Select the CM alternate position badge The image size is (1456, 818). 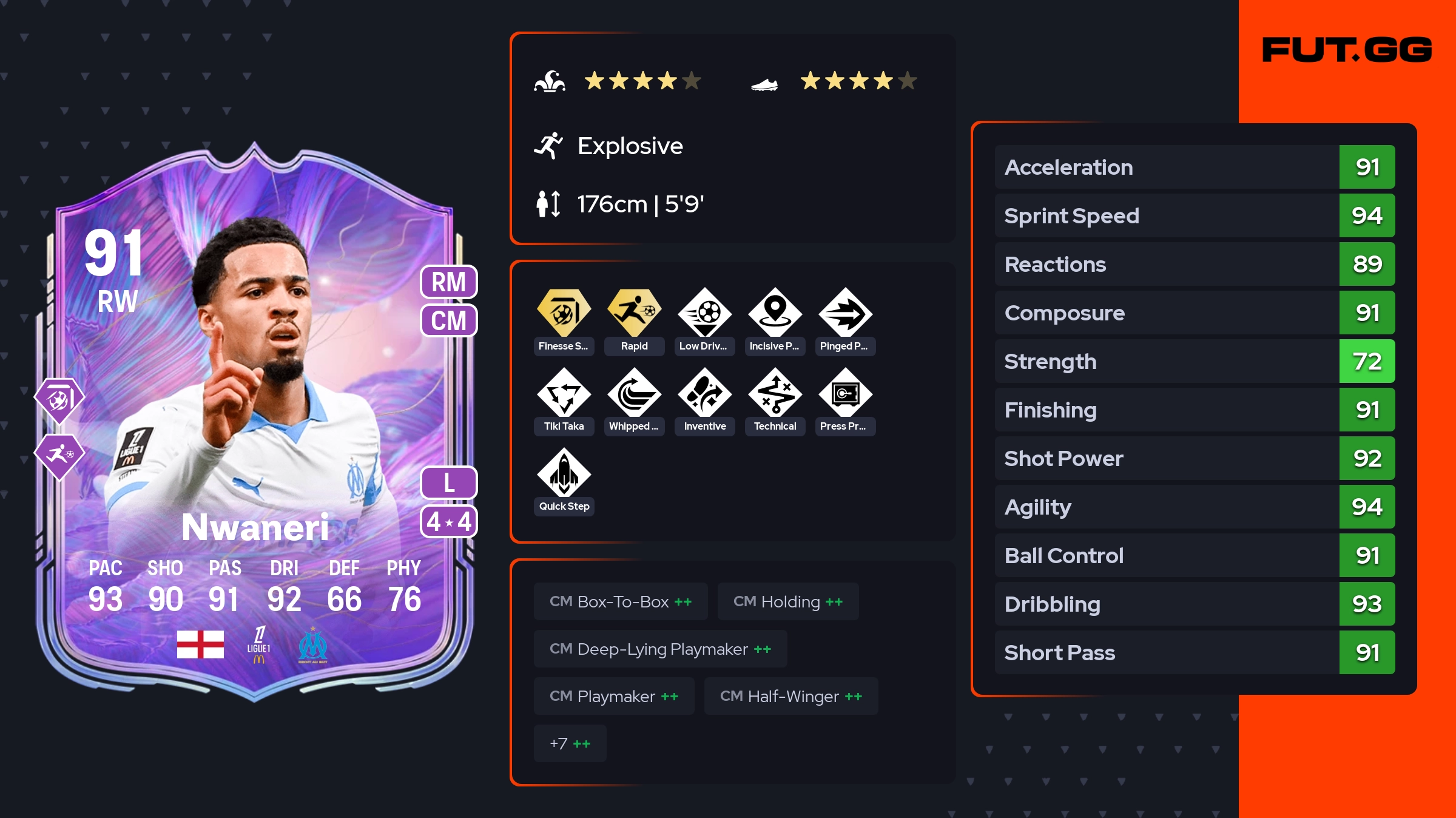(x=449, y=320)
